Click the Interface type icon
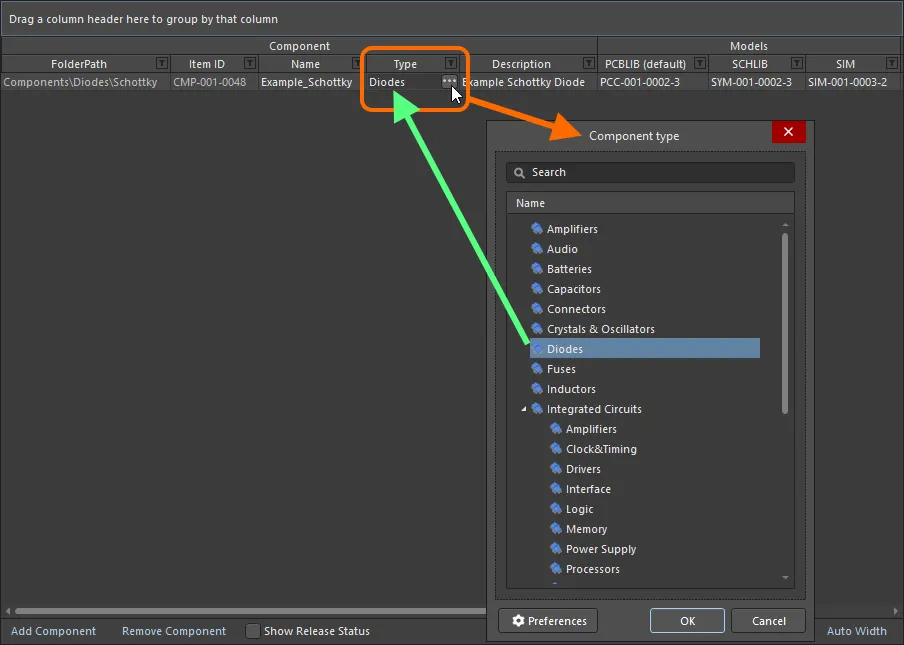The height and width of the screenshot is (645, 904). [556, 489]
